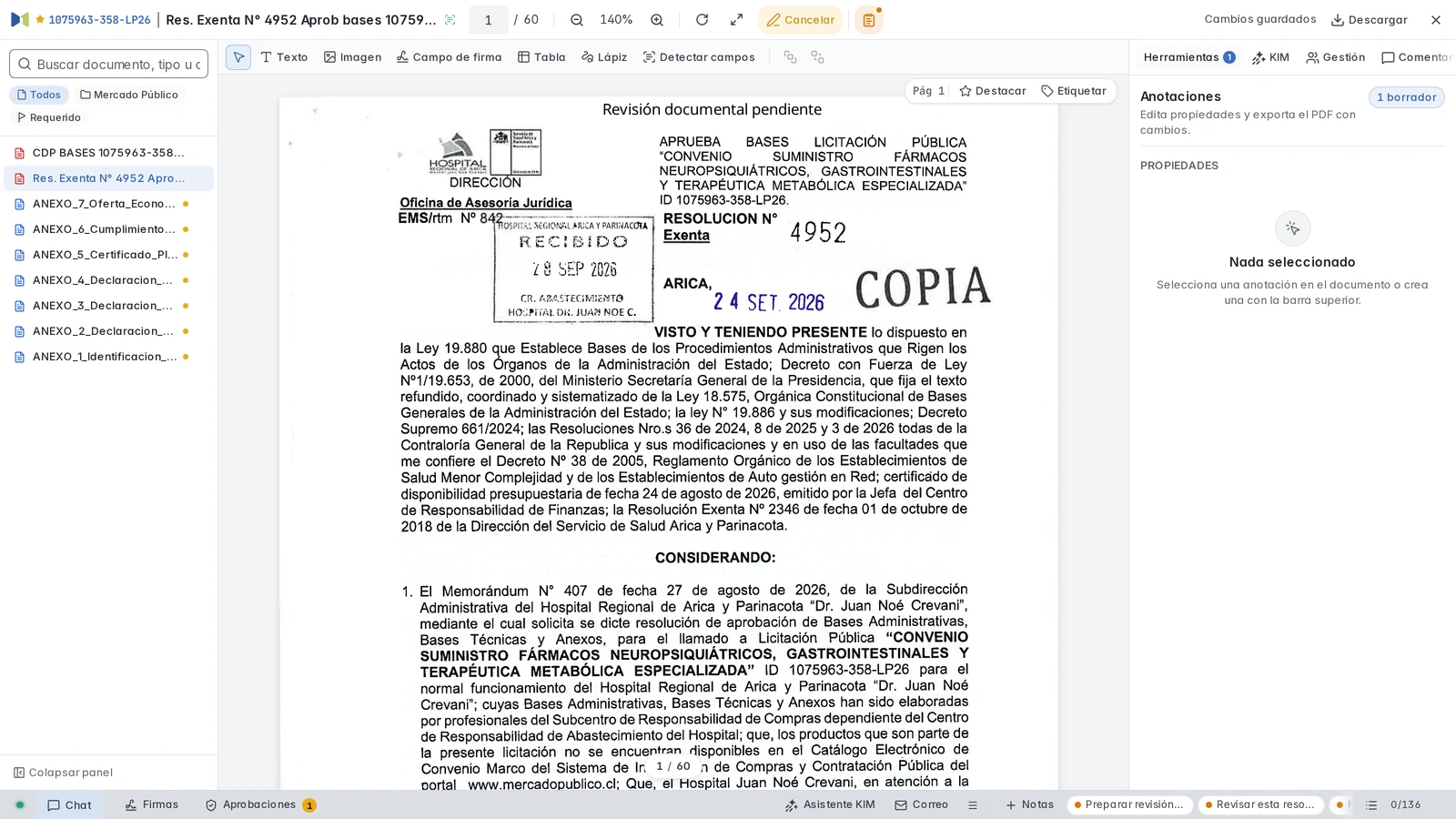Filter documents by Mercado Público
This screenshot has width=1456, height=819.
pyautogui.click(x=128, y=95)
